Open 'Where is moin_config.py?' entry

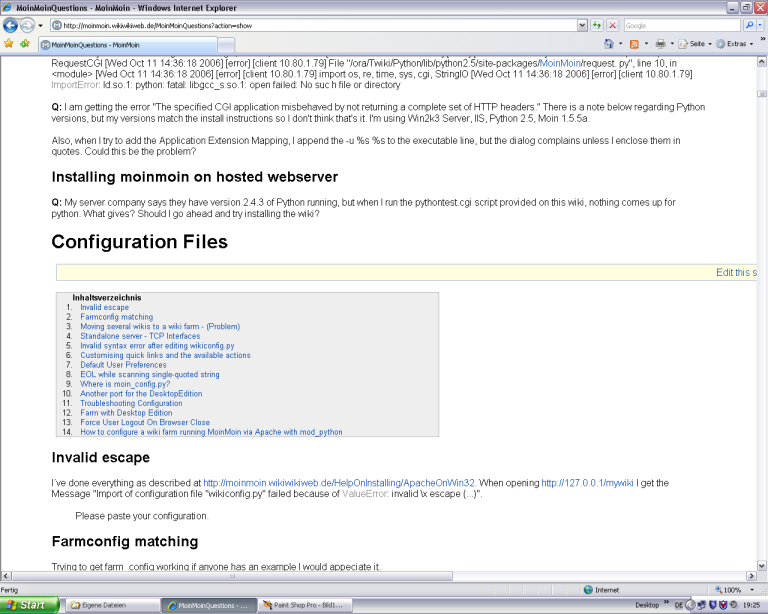tap(125, 384)
